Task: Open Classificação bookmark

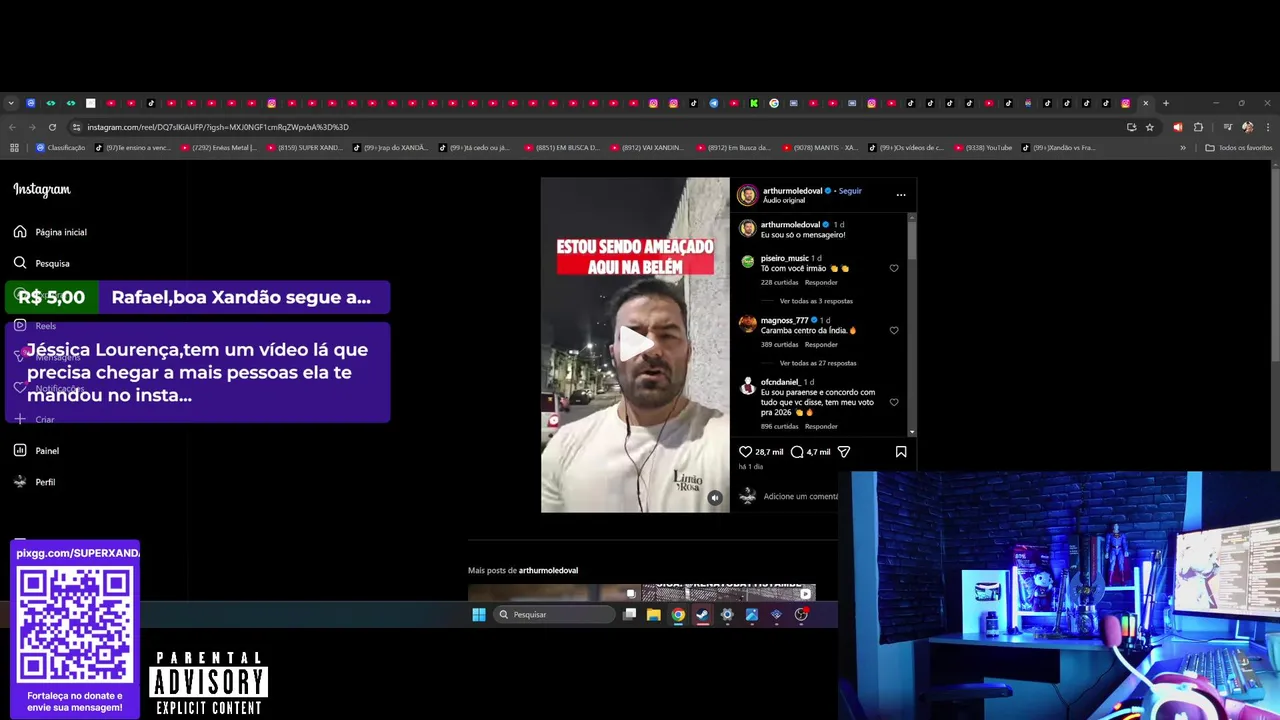Action: (61, 148)
